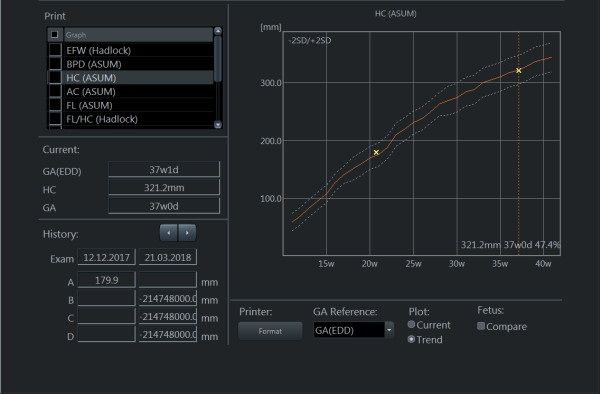Image resolution: width=600 pixels, height=394 pixels.
Task: Click fetus B field for 12.12.2017
Action: [106, 298]
